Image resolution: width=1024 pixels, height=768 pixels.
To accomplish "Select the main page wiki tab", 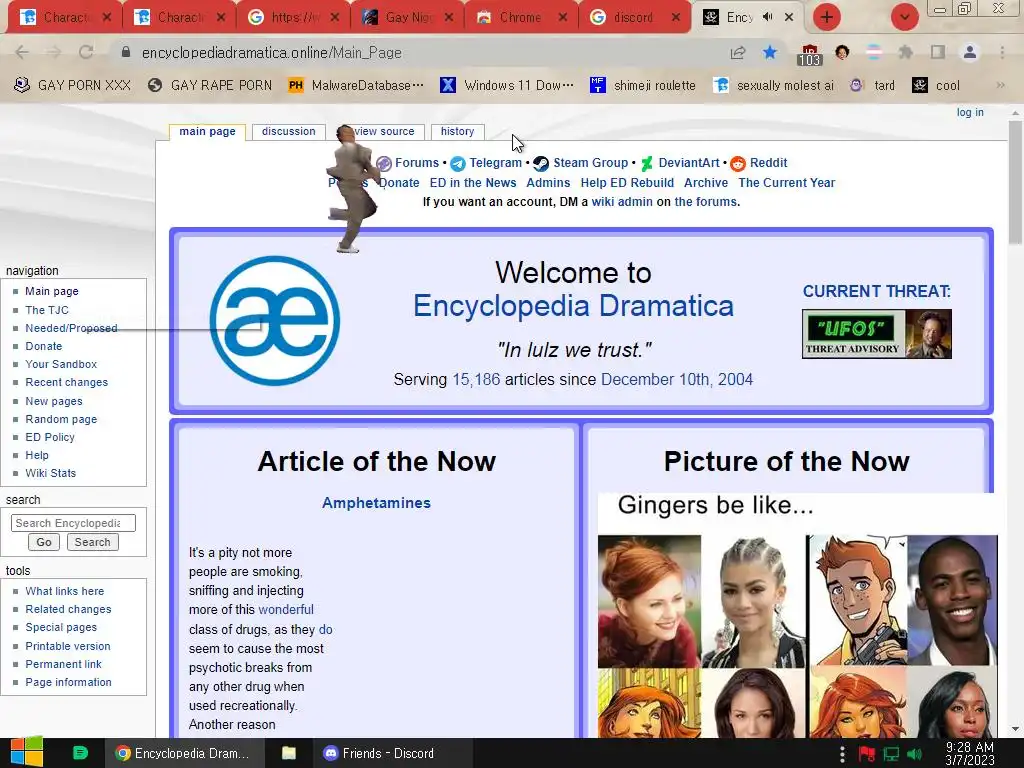I will coord(207,131).
